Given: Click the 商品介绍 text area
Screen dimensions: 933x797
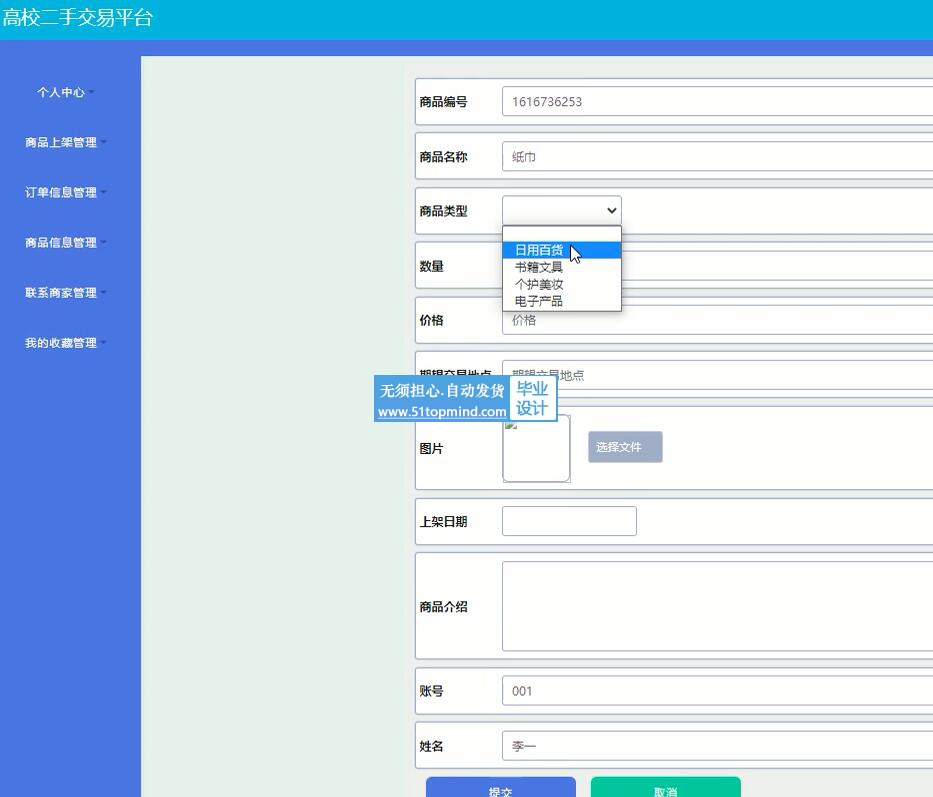Looking at the screenshot, I should pyautogui.click(x=717, y=606).
